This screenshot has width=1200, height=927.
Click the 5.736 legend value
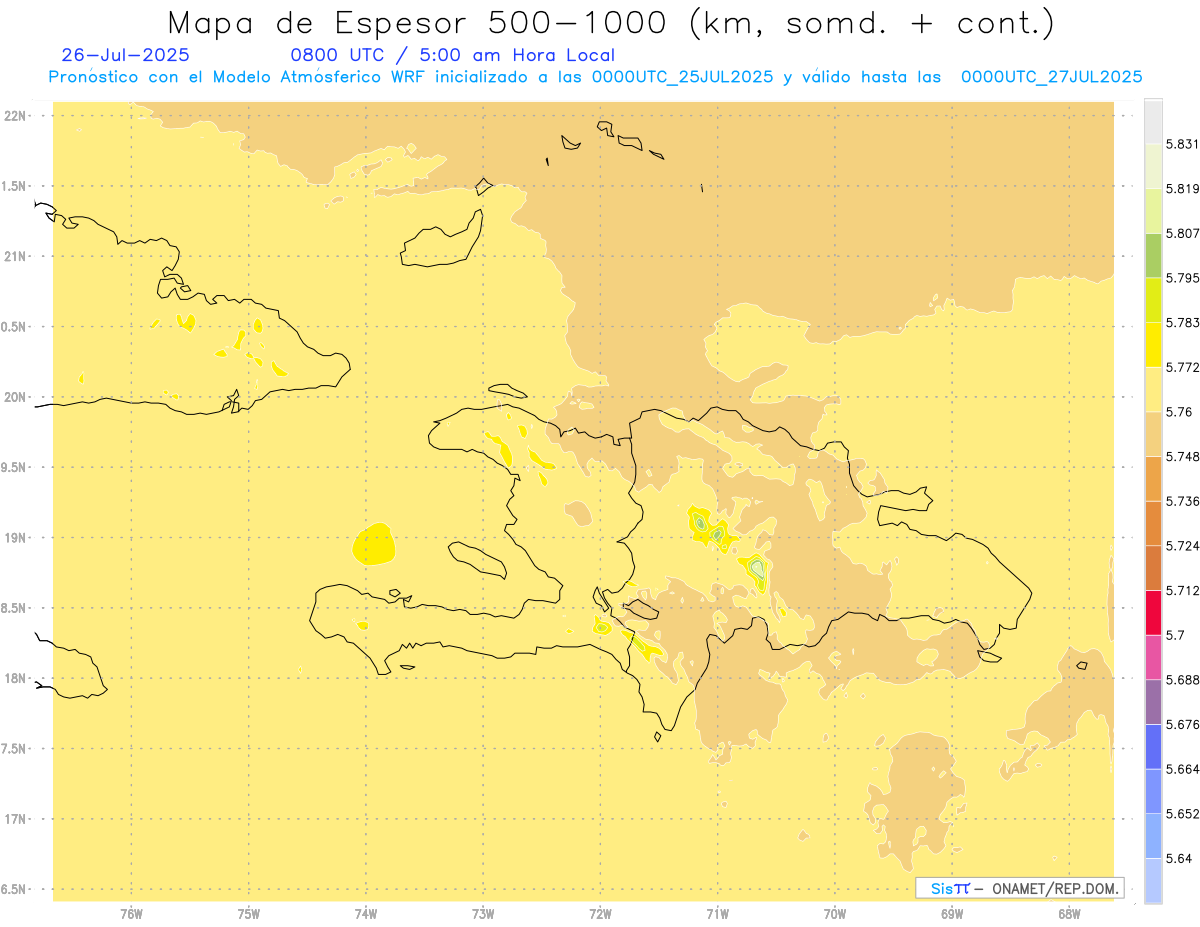[x=1183, y=501]
